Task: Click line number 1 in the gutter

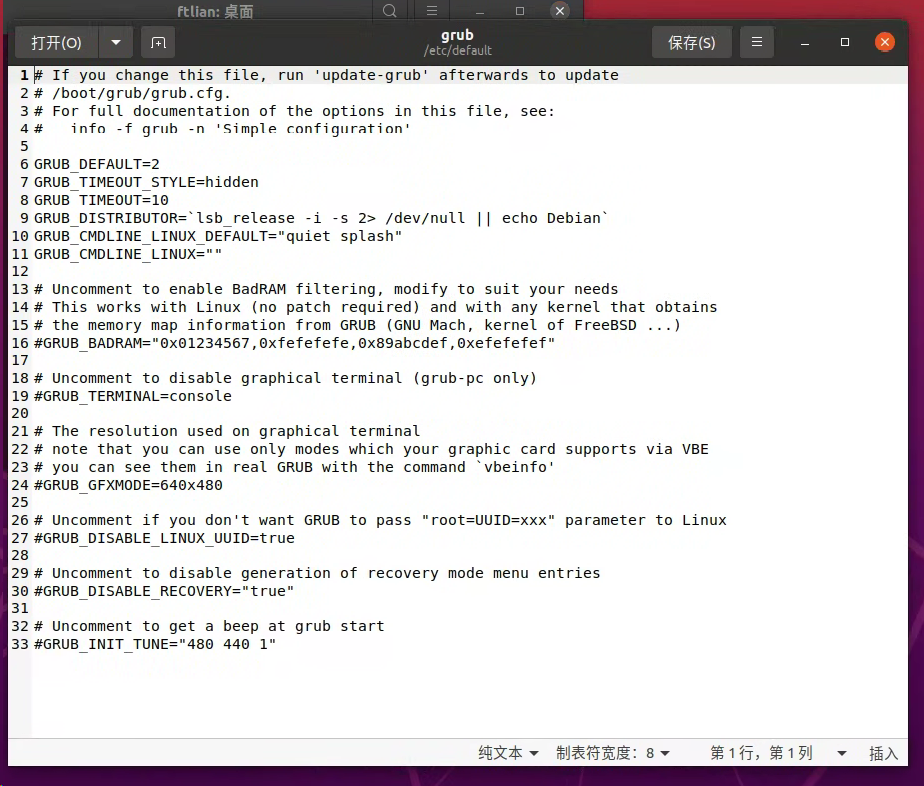Action: 22,74
